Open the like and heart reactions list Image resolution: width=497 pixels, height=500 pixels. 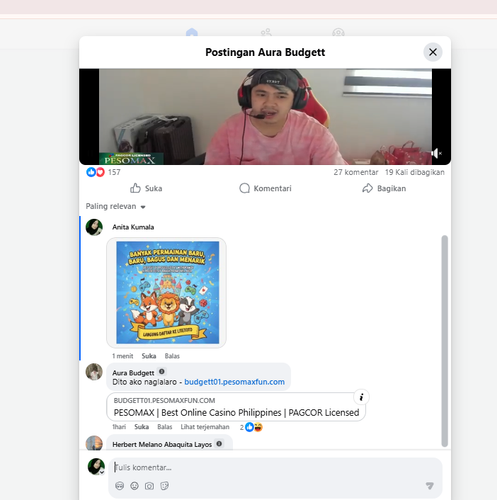point(95,172)
